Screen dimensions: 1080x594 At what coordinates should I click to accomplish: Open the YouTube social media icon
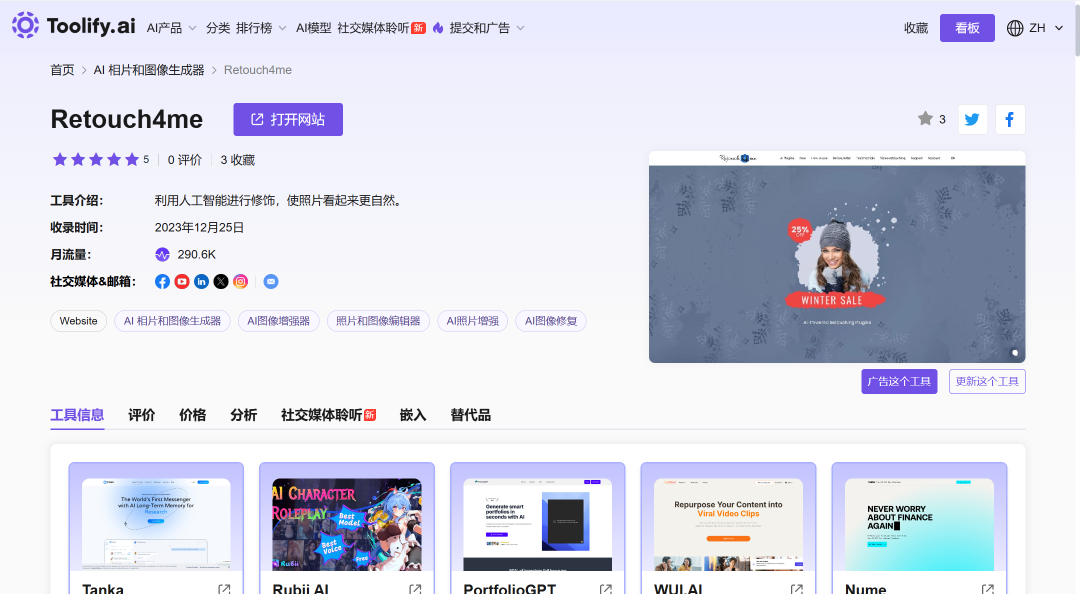(x=182, y=281)
